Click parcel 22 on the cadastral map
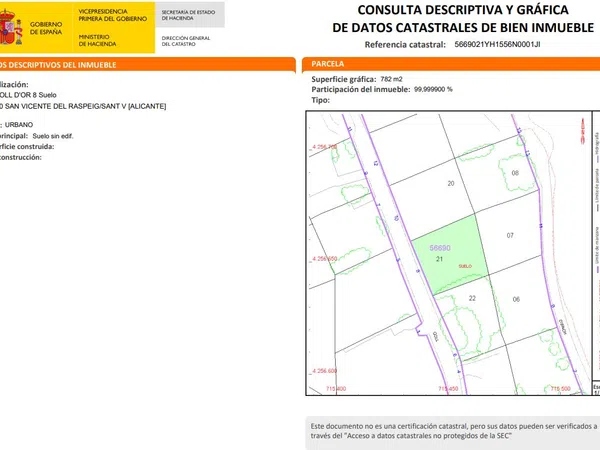 click(x=472, y=298)
